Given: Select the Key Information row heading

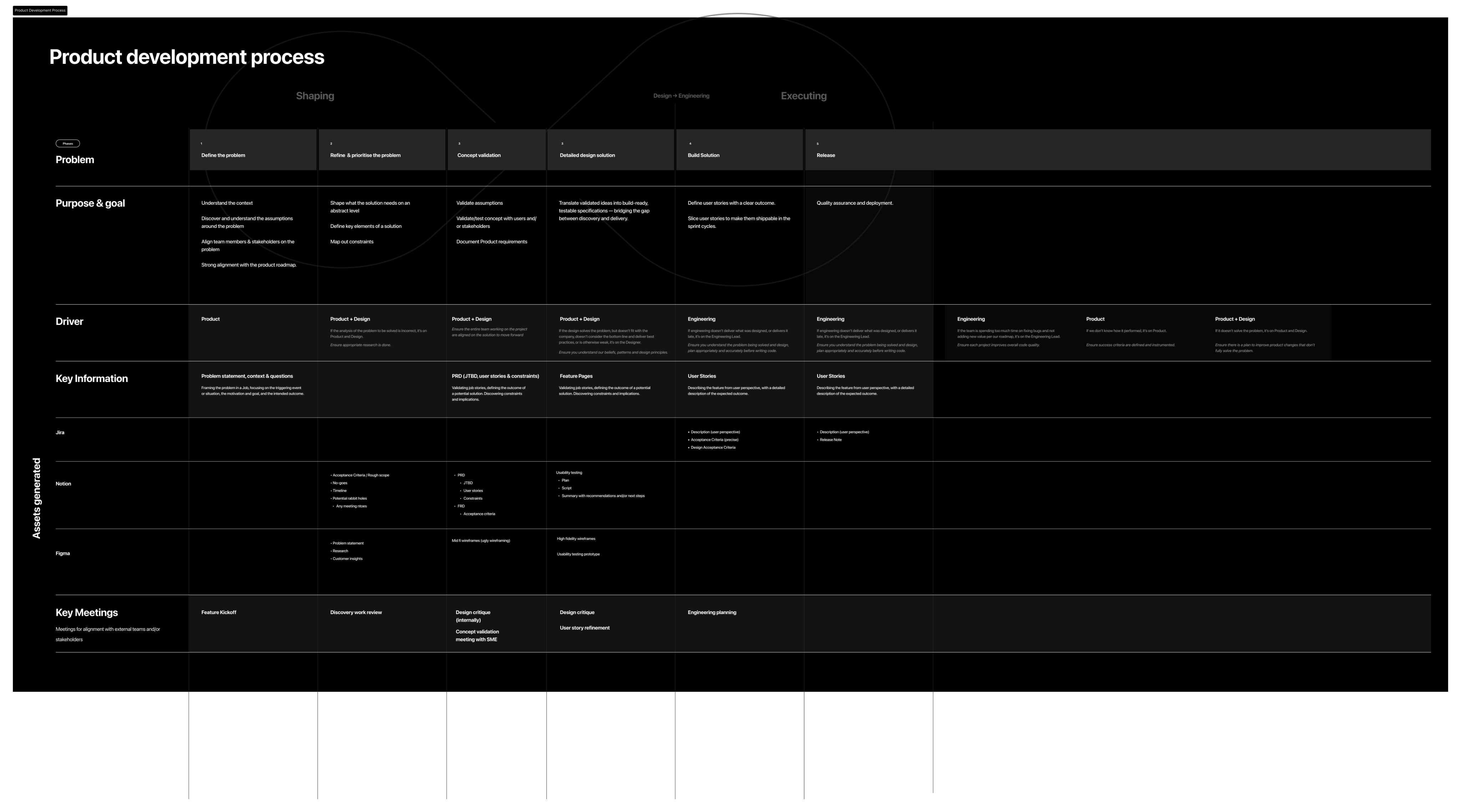Looking at the screenshot, I should pyautogui.click(x=91, y=378).
